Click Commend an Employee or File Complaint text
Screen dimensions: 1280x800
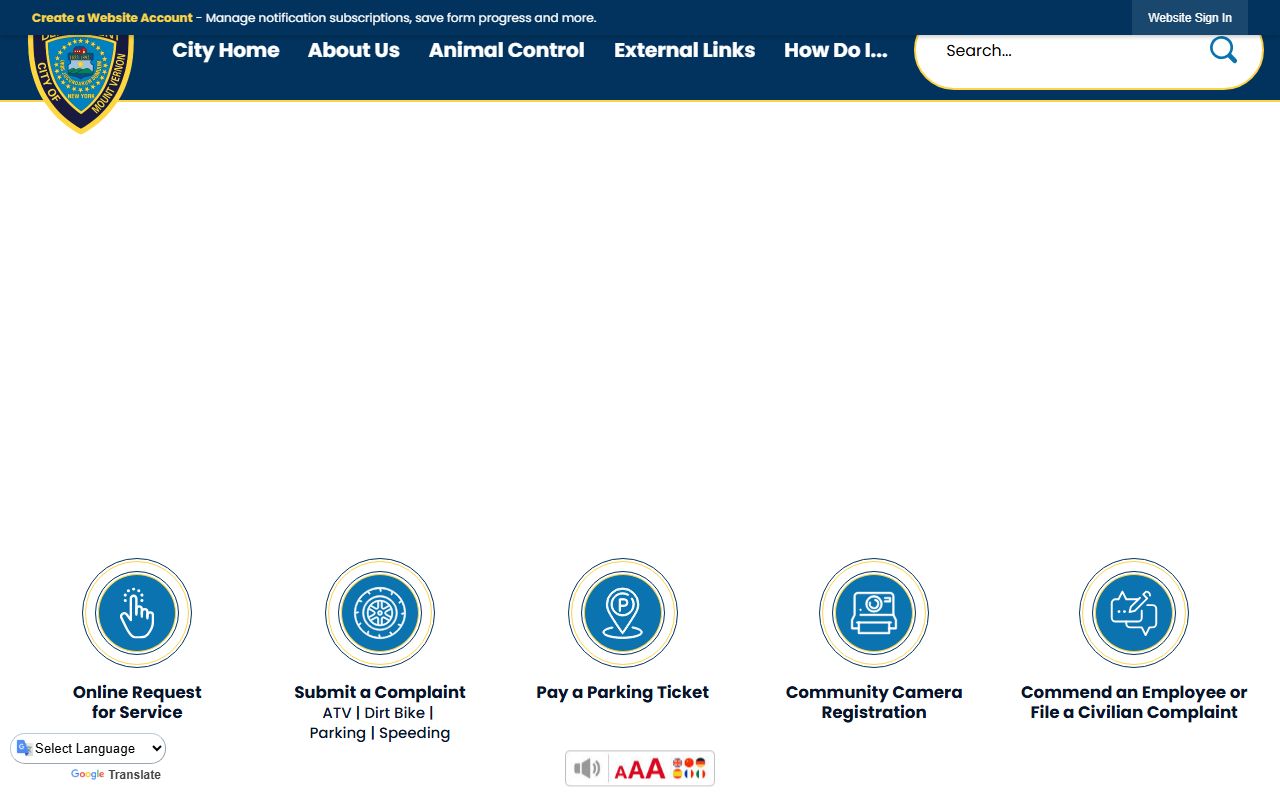click(x=1134, y=702)
